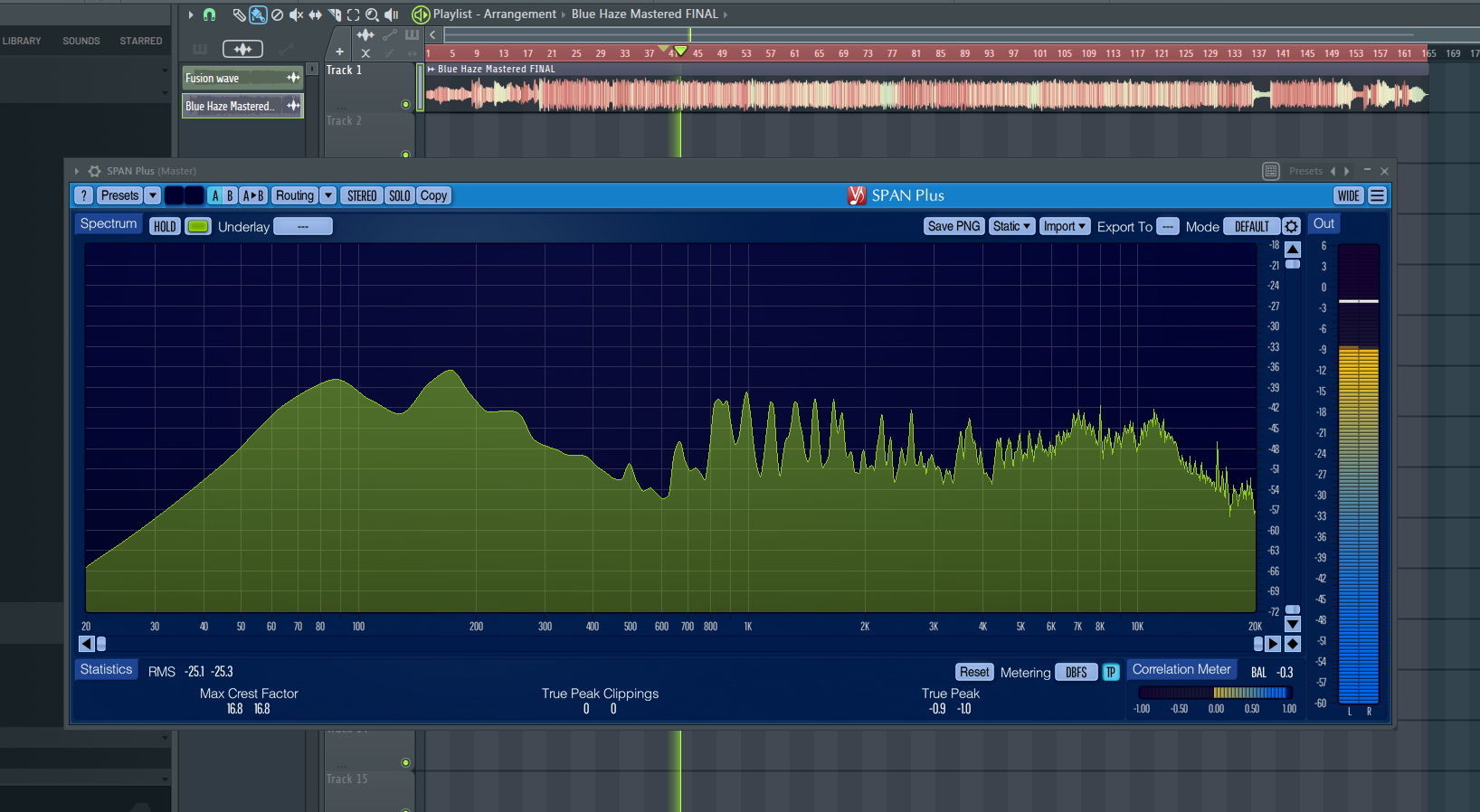Toggle the SOLO channel button
The height and width of the screenshot is (812, 1480).
pos(400,196)
